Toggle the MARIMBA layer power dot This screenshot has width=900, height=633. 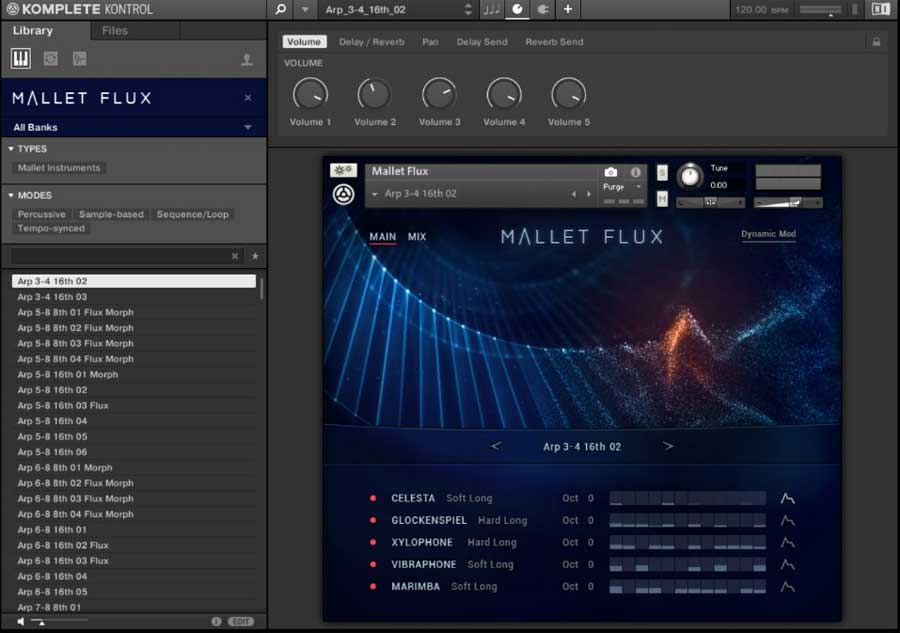tap(373, 587)
